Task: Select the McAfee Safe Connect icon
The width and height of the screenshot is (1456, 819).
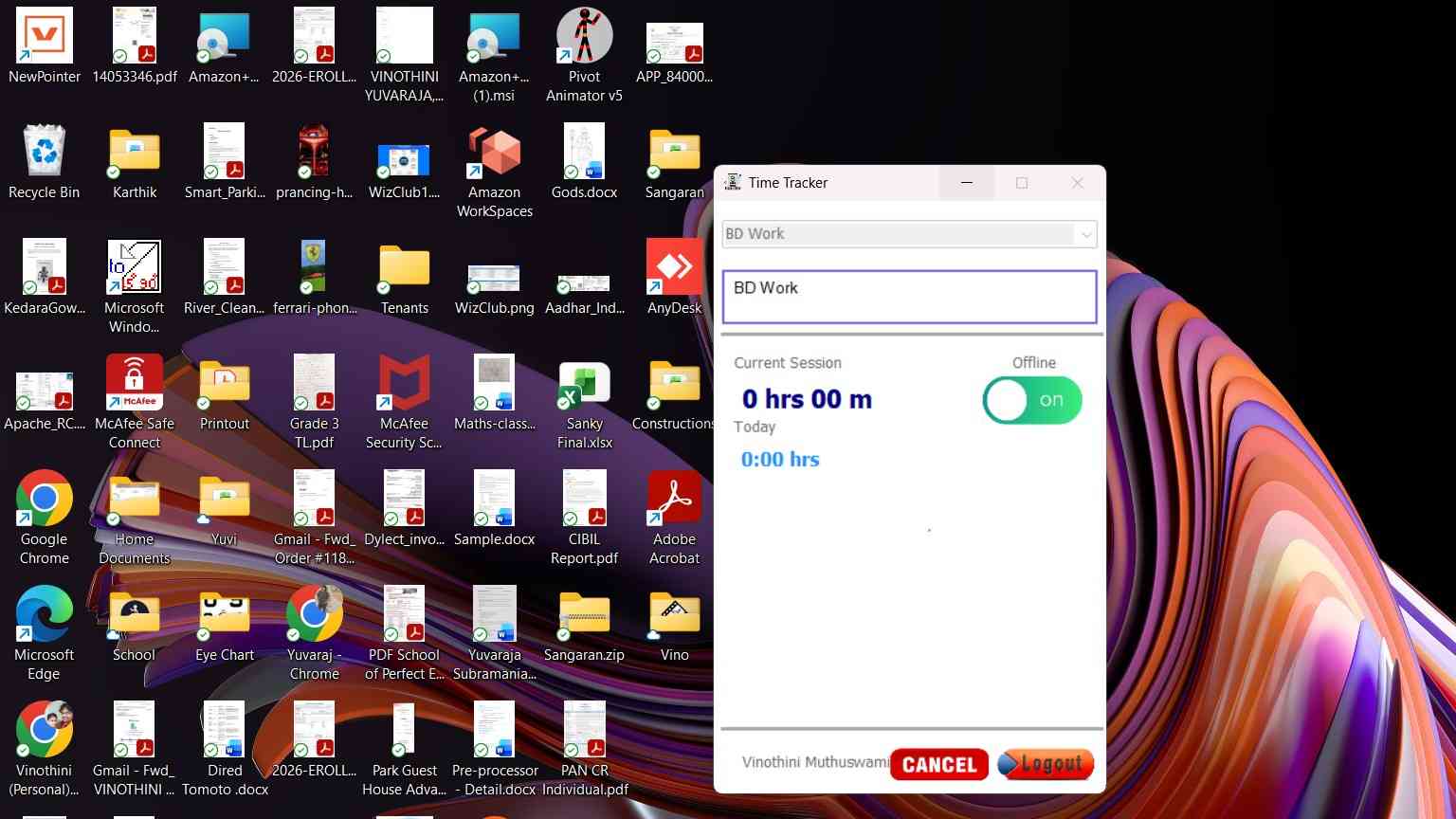Action: pyautogui.click(x=135, y=402)
